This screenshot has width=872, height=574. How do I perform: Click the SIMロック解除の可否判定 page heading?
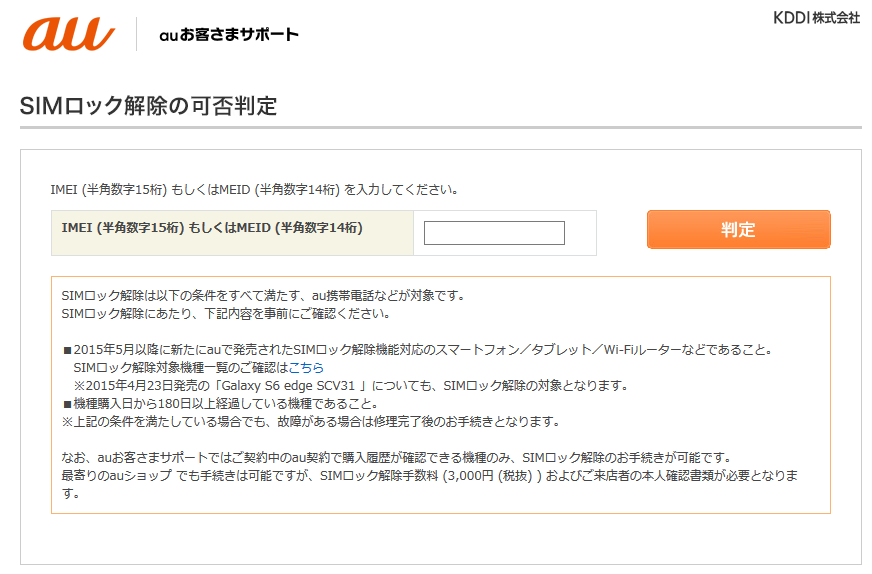coord(148,106)
